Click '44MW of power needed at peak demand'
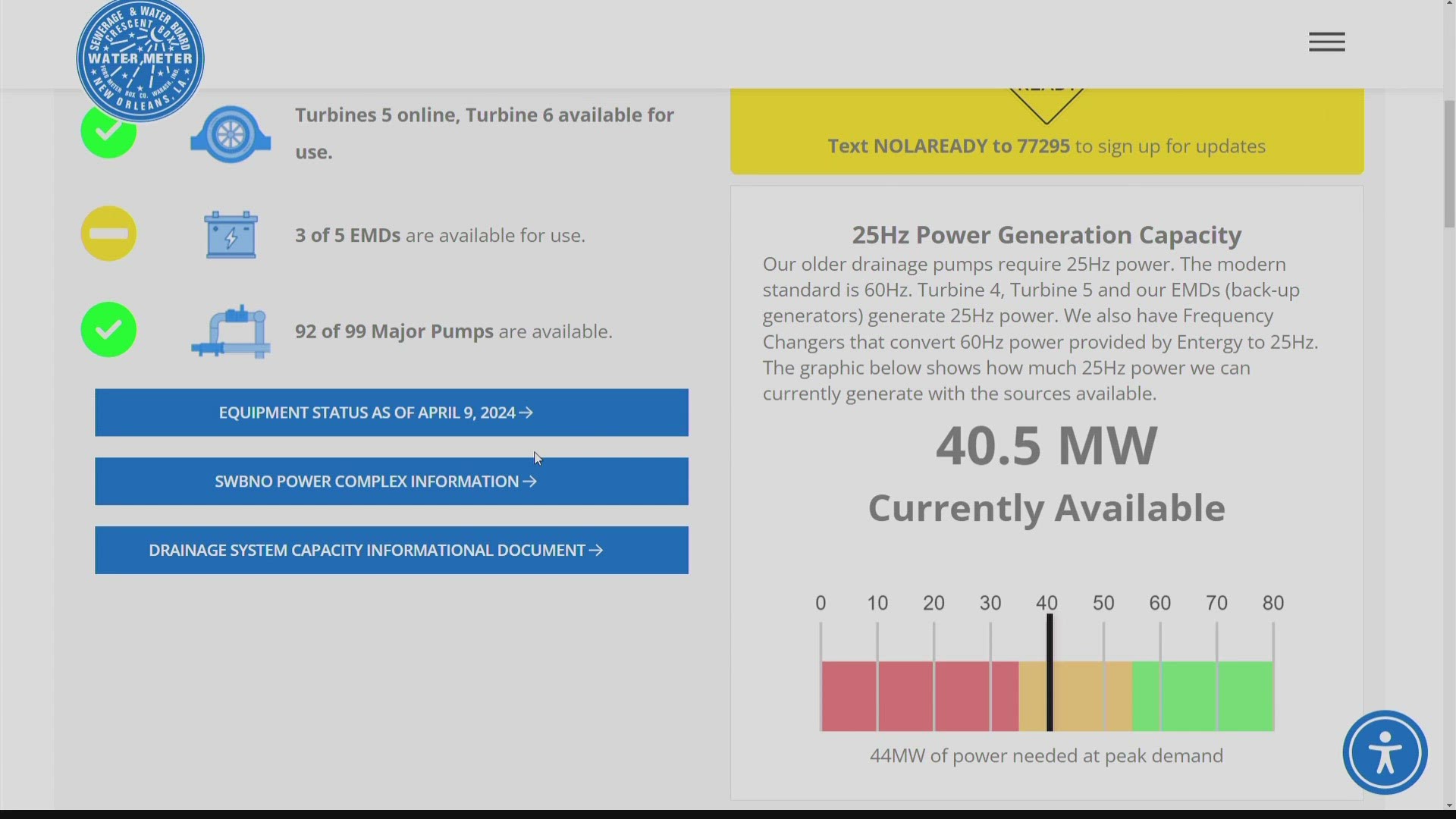This screenshot has height=819, width=1456. click(x=1046, y=756)
